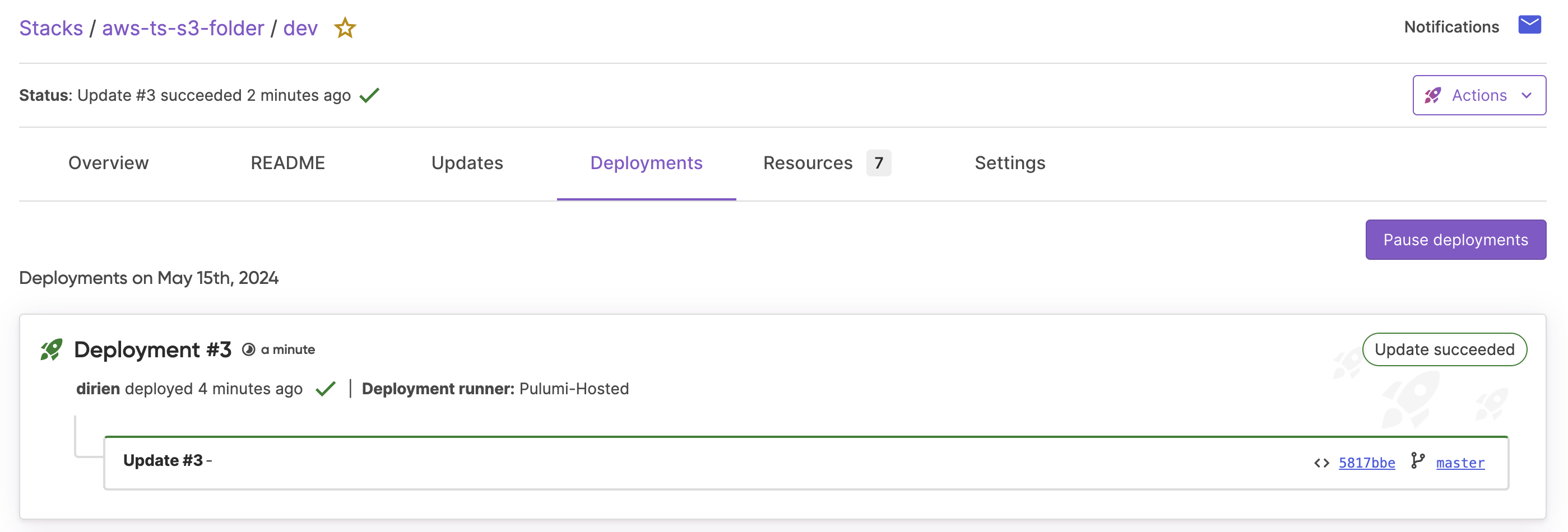
Task: Click the green checkmark after 'deployed 4 minutes ago'
Action: [326, 389]
